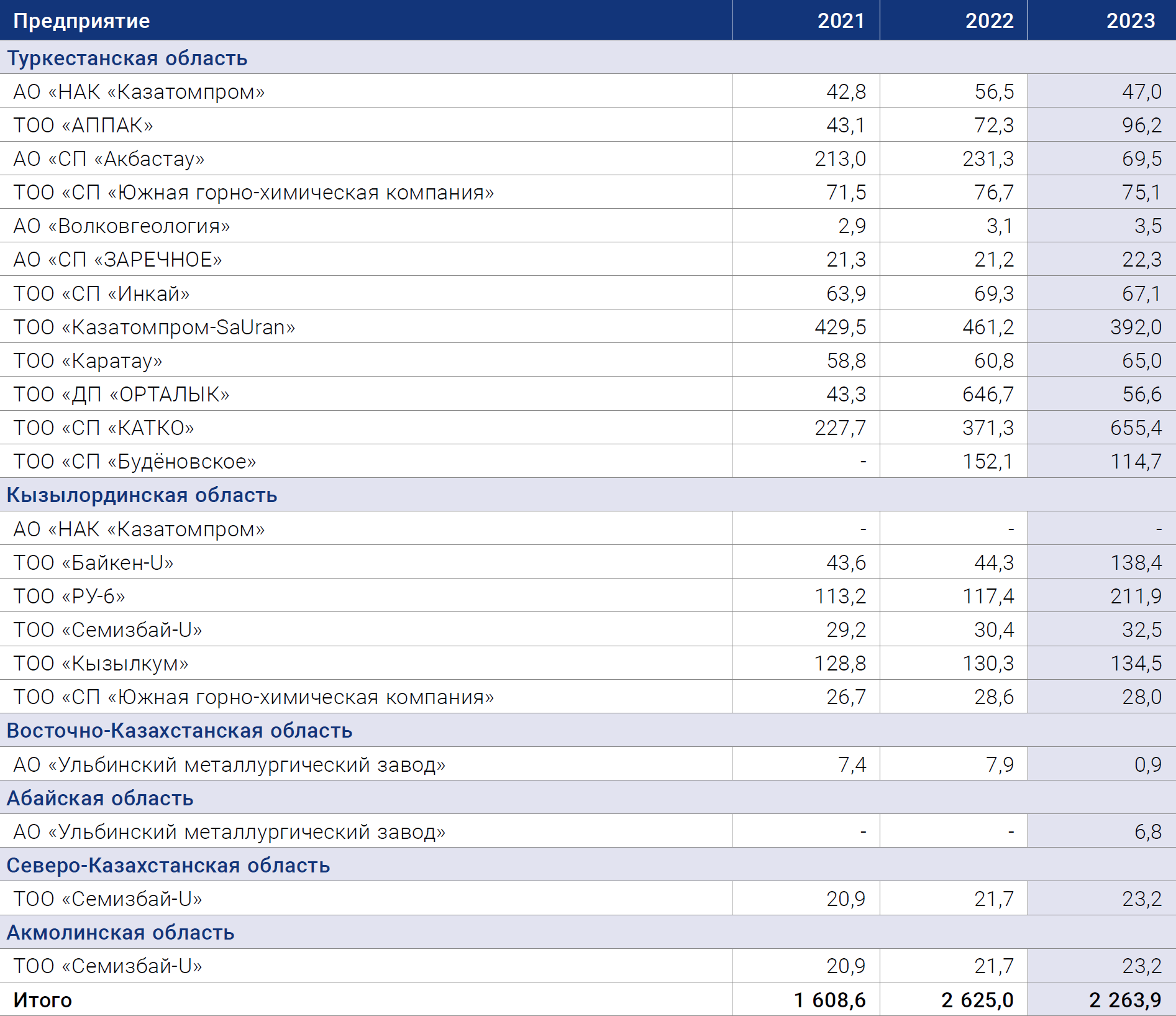Click the value 7,9 in the 2022 column
This screenshot has width=1176, height=1016.
coord(1000,764)
